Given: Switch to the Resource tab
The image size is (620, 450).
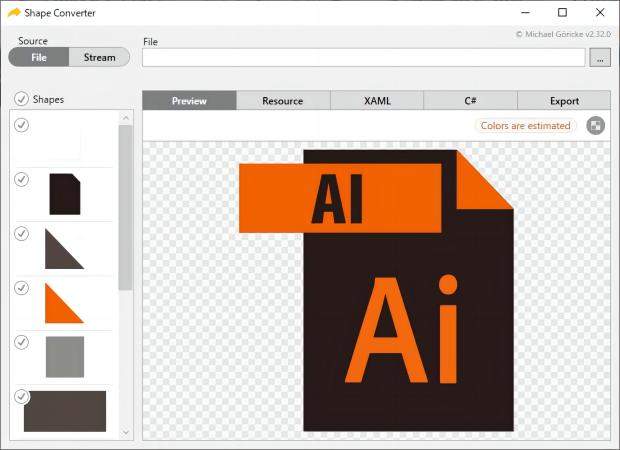Looking at the screenshot, I should tap(283, 101).
